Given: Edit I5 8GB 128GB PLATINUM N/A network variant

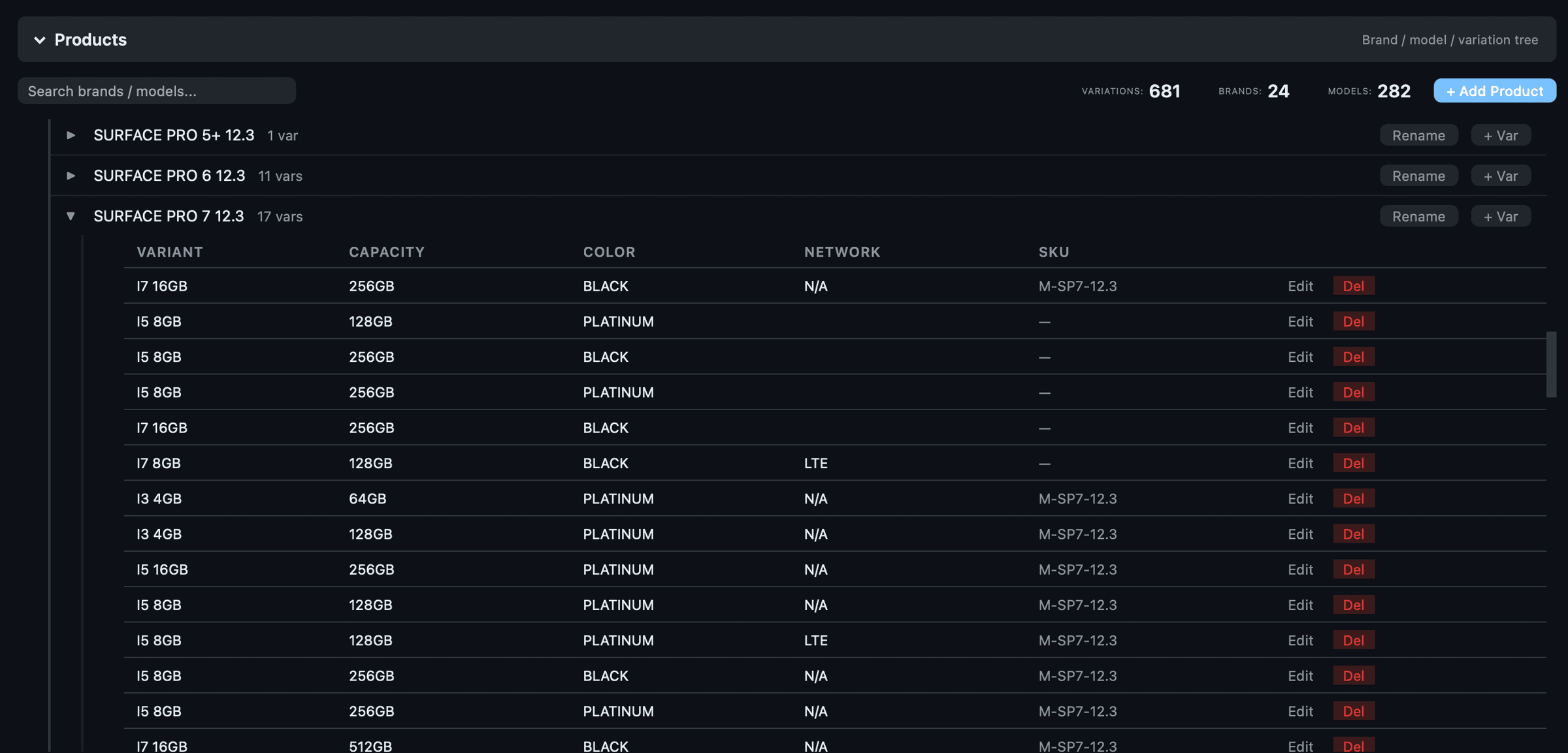Looking at the screenshot, I should (x=1300, y=605).
